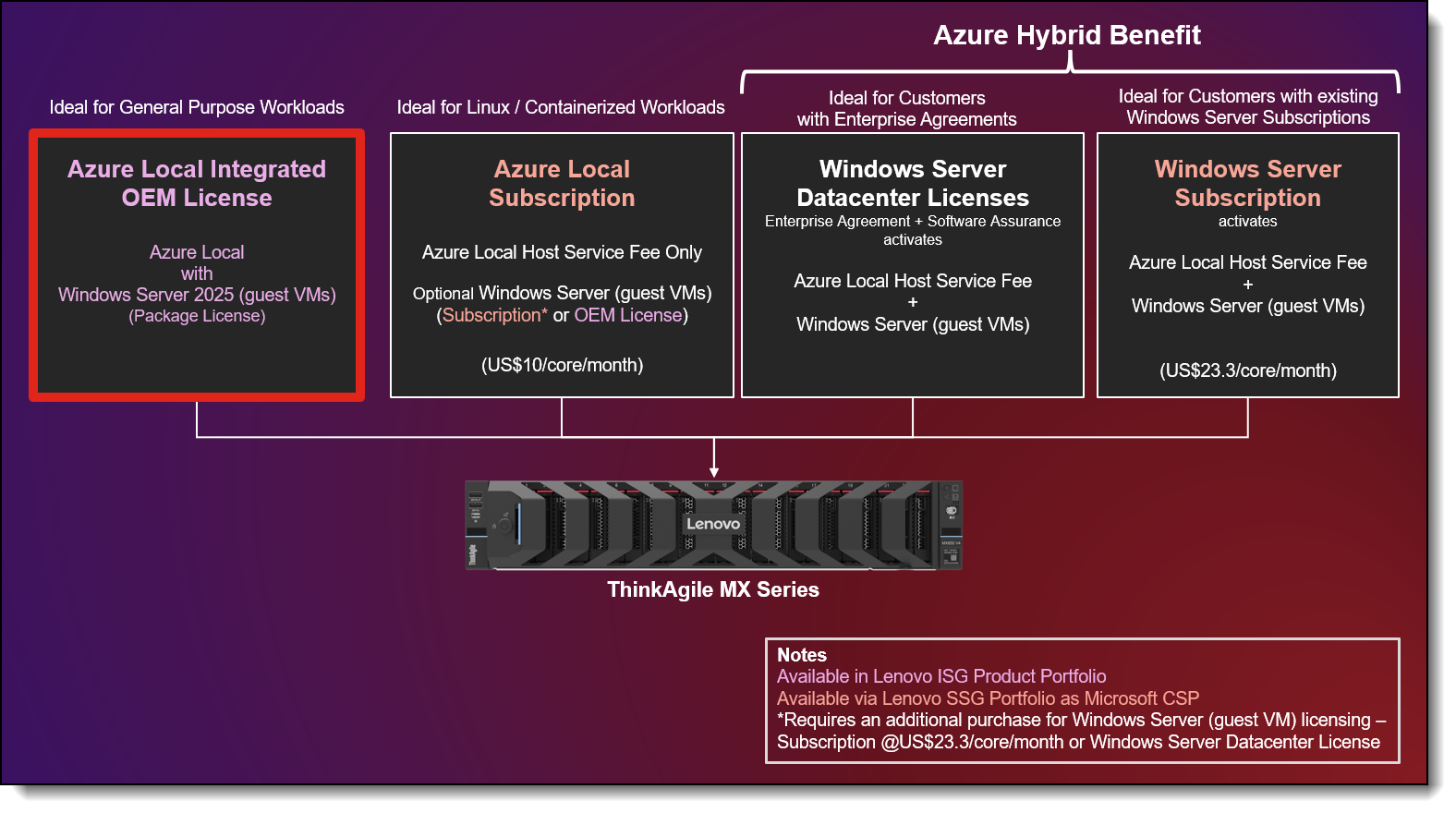The image size is (1456, 813).
Task: Click Available in Lenovo ISG Product Portfolio
Action: [940, 676]
